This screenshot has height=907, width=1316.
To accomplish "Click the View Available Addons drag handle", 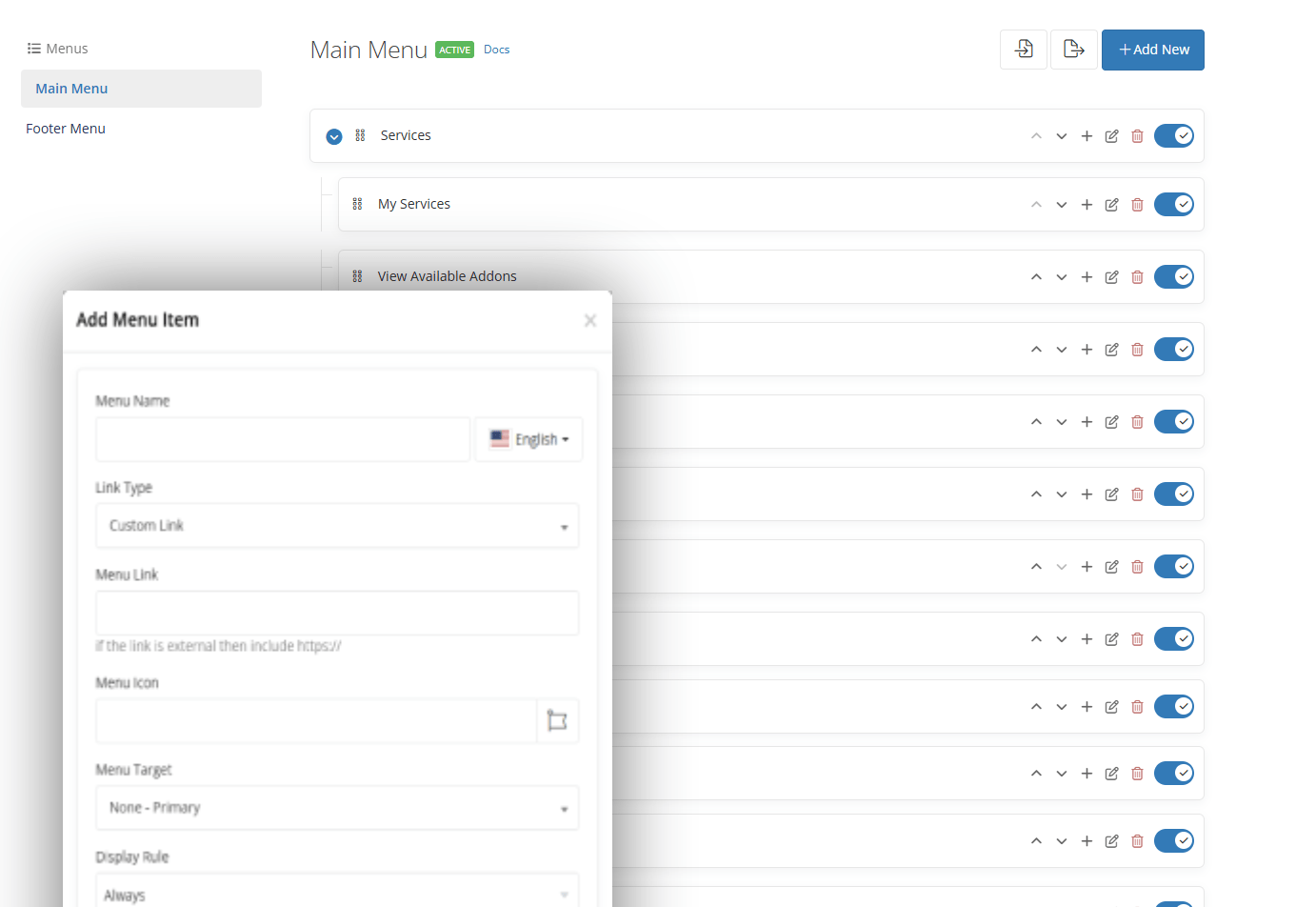I will click(357, 276).
